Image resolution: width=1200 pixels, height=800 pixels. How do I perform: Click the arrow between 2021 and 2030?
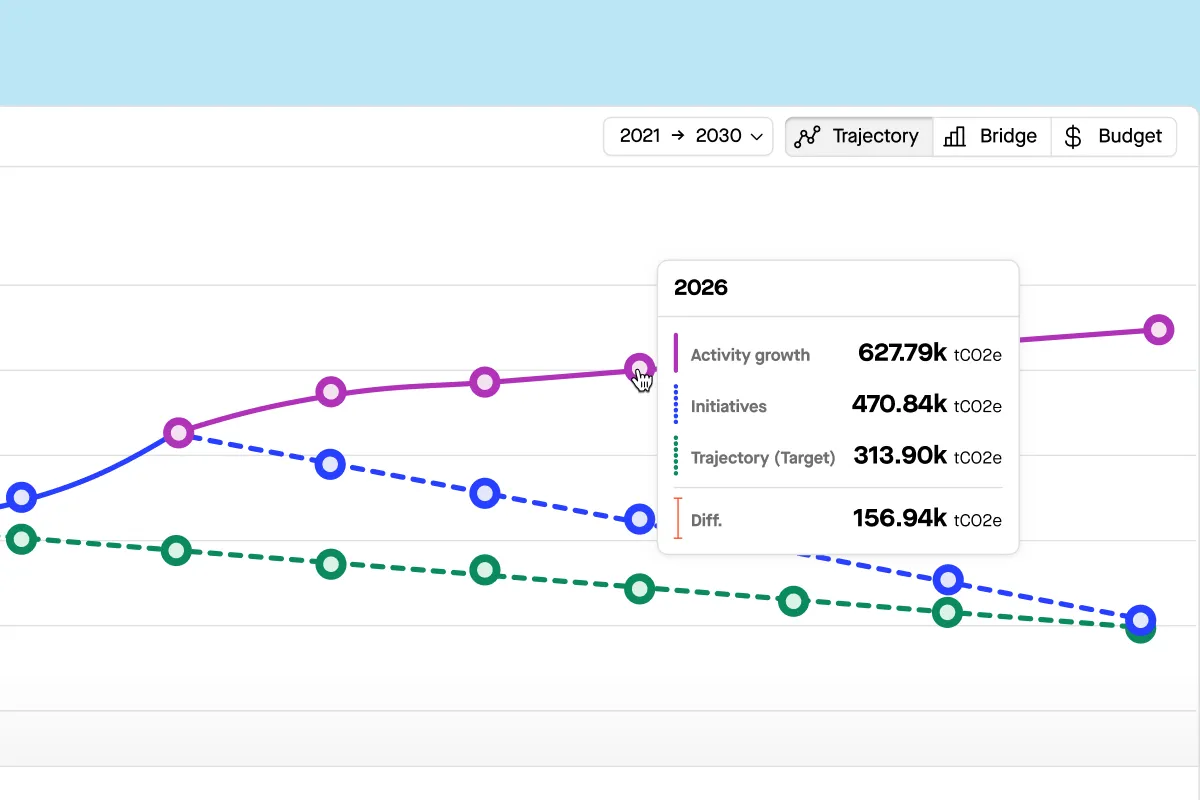coord(678,136)
